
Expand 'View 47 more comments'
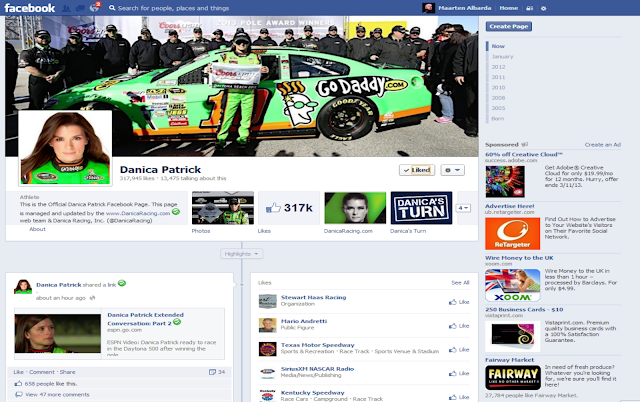tap(57, 395)
